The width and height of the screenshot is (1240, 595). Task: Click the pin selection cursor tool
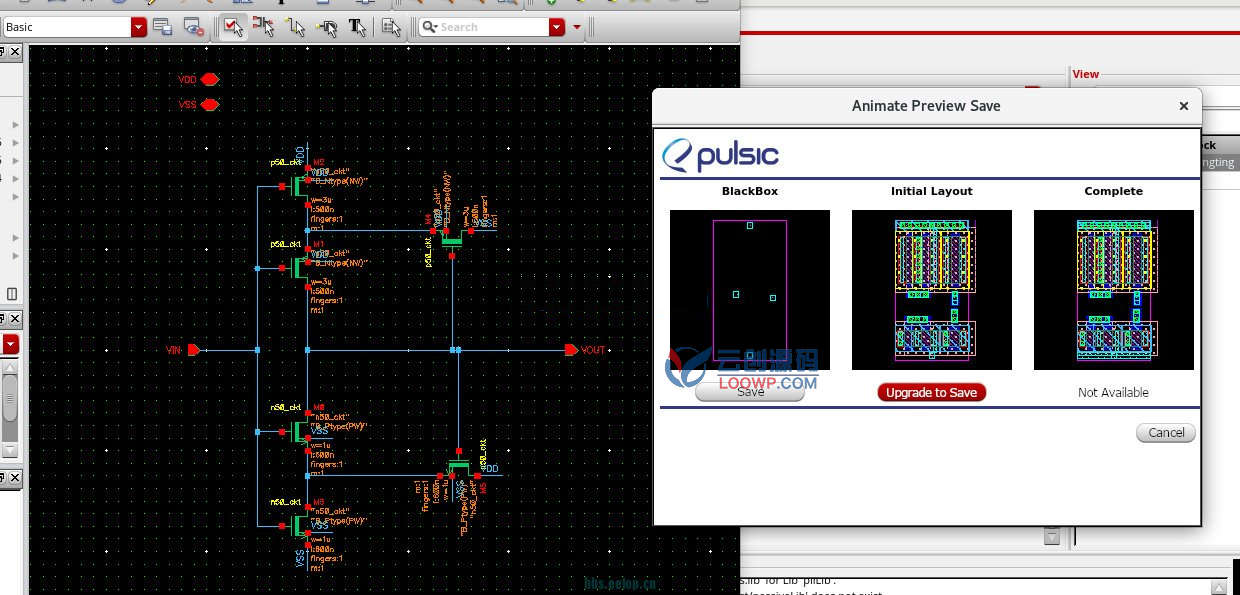coord(326,27)
